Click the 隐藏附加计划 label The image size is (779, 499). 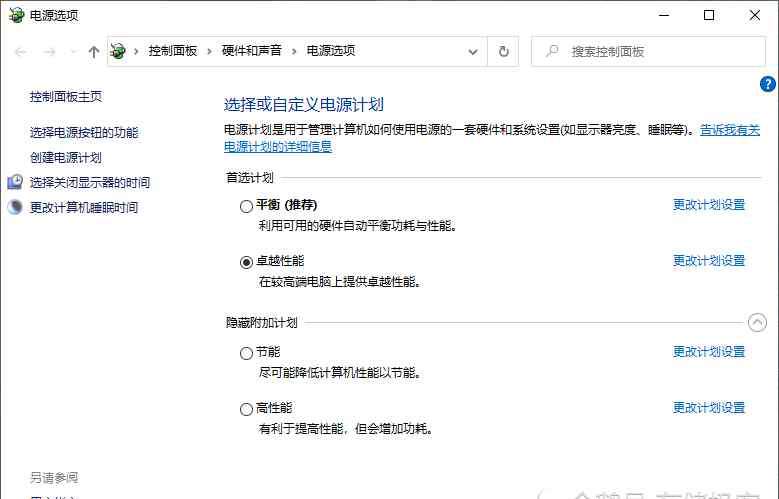(x=261, y=323)
